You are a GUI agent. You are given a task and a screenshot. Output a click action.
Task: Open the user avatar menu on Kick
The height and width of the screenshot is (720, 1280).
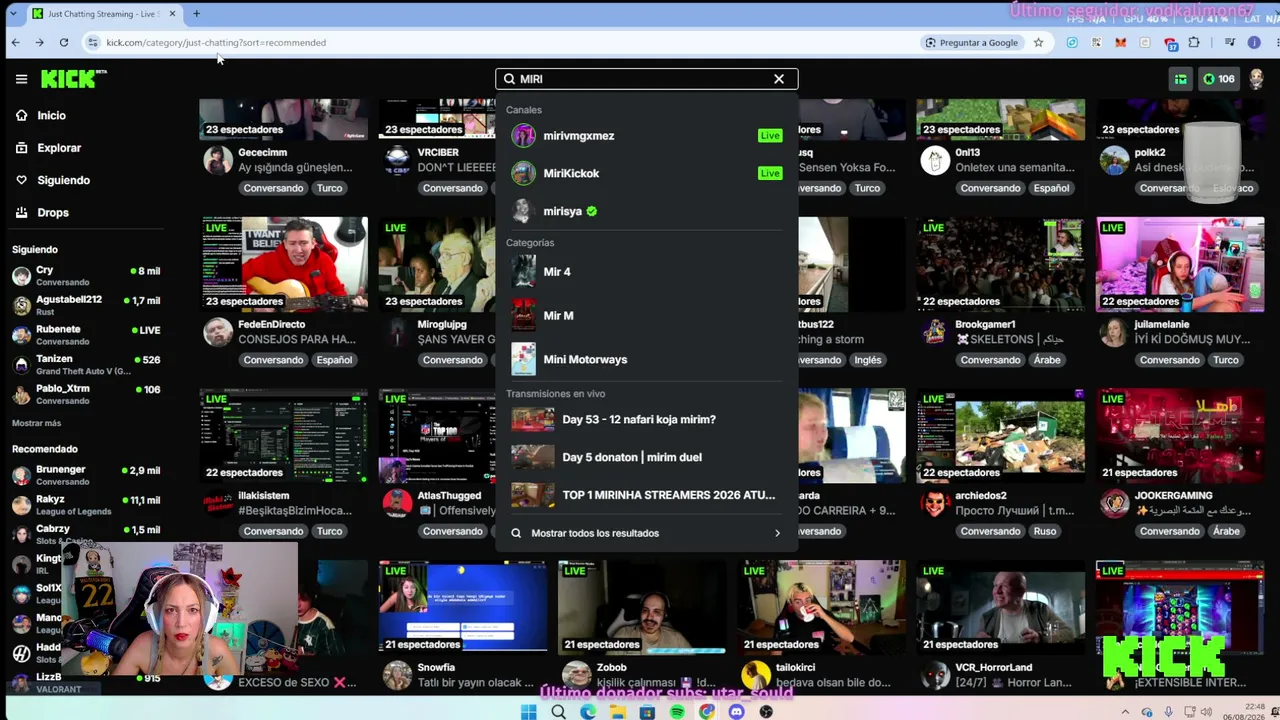(1257, 79)
